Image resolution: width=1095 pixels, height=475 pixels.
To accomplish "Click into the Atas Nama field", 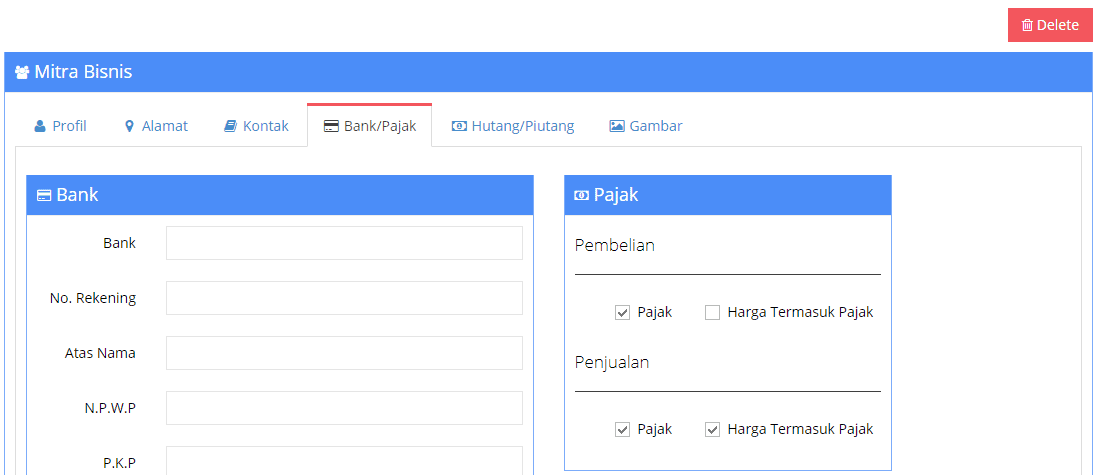I will pyautogui.click(x=344, y=353).
